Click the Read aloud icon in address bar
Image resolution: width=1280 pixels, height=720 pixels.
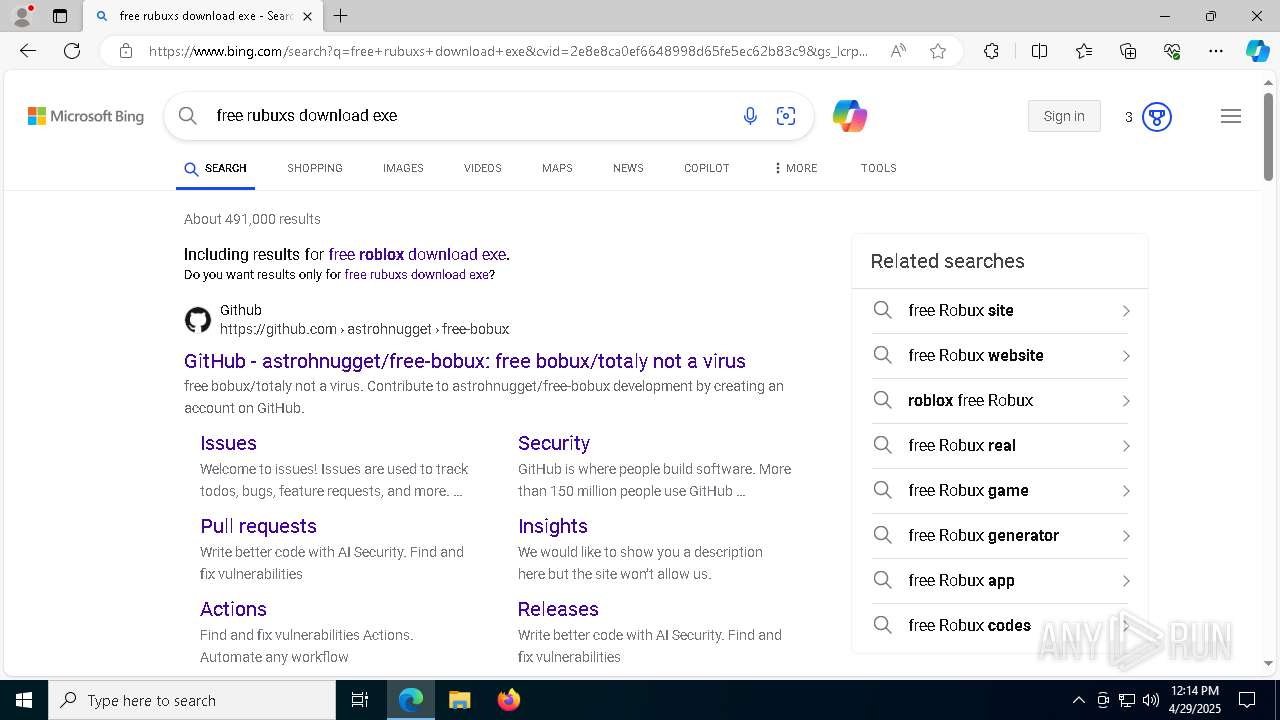pos(898,51)
